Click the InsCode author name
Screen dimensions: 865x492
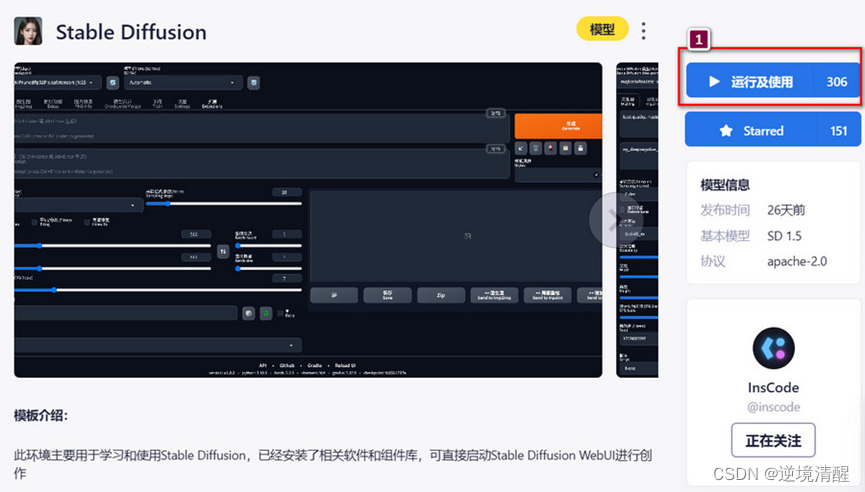pos(773,388)
